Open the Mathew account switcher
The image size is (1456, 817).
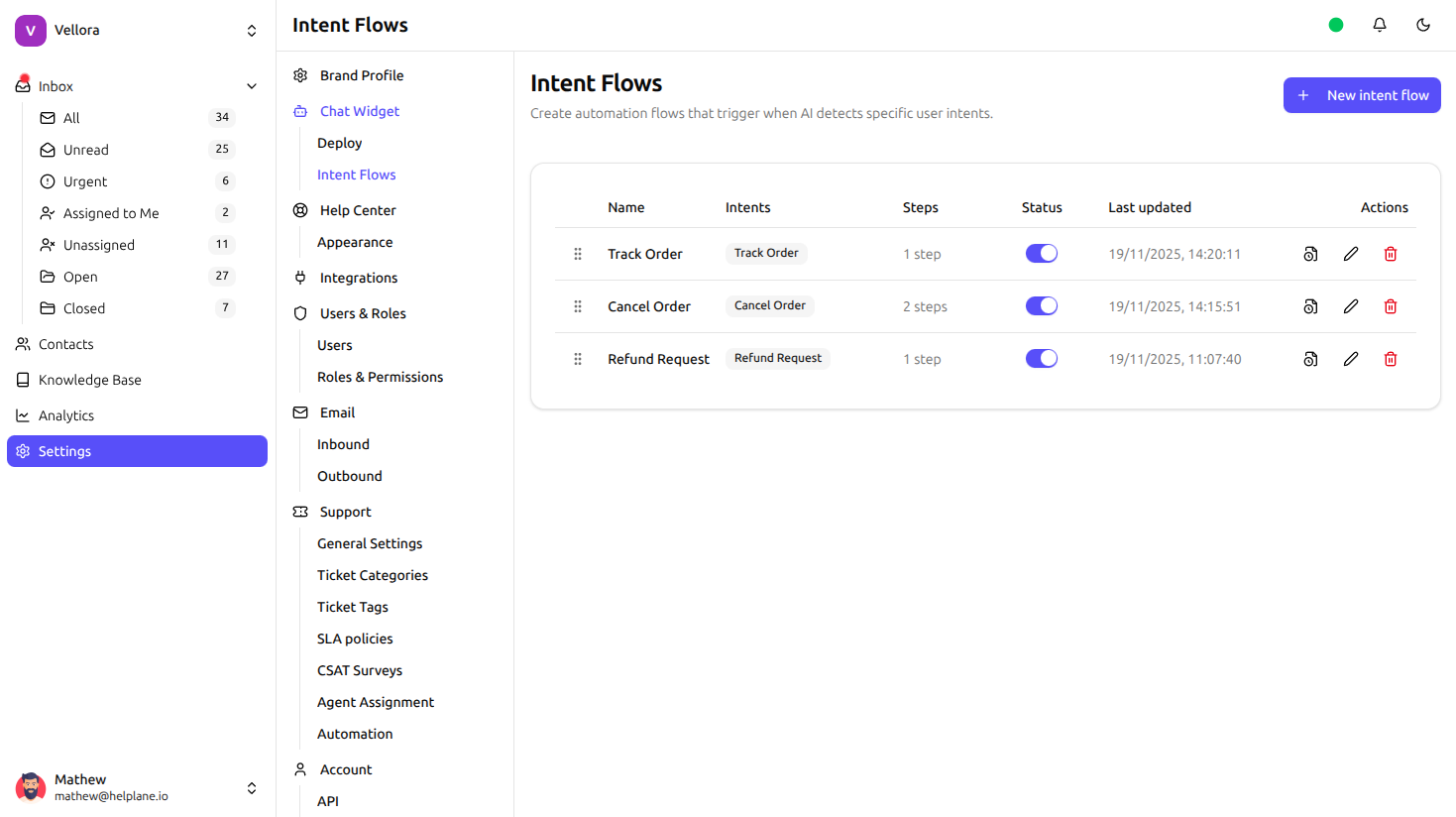tap(252, 786)
